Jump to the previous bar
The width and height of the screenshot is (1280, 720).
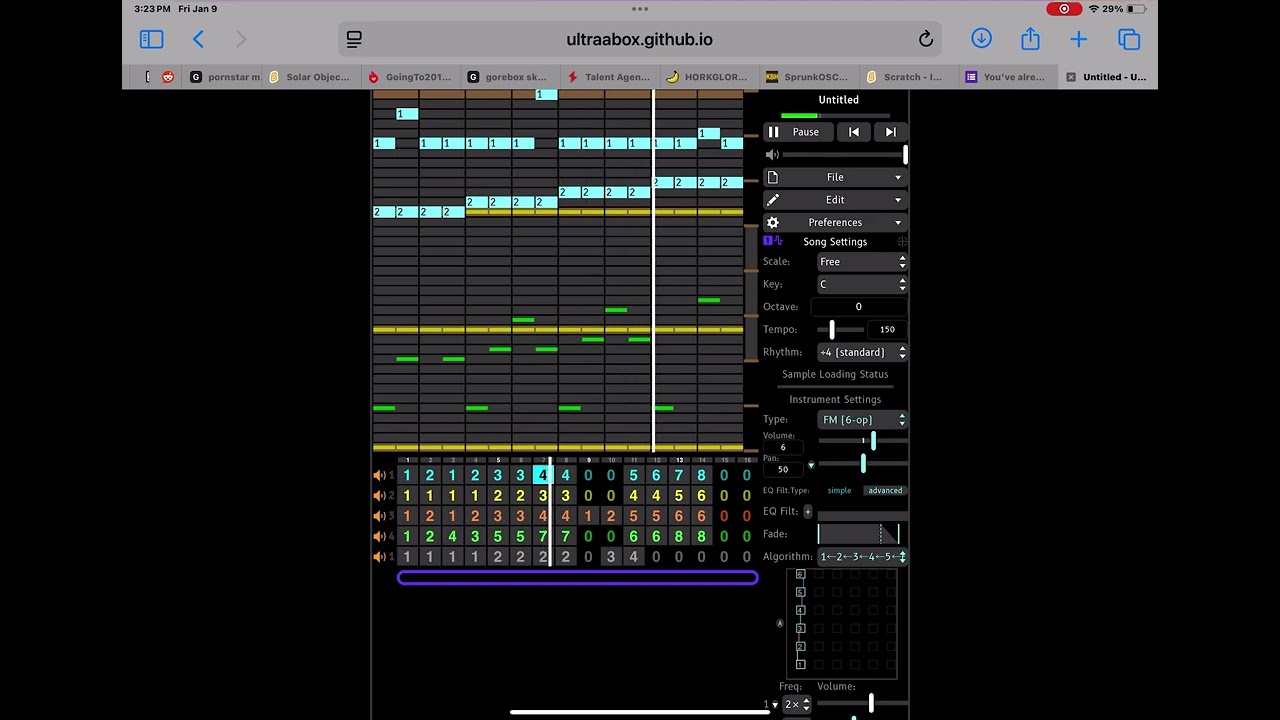coord(854,132)
